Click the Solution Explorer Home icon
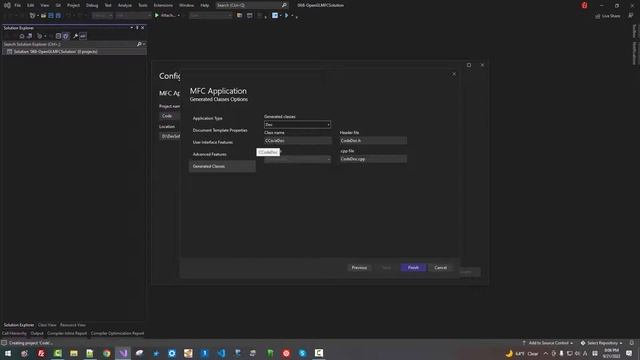640x360 pixels. [22, 36]
